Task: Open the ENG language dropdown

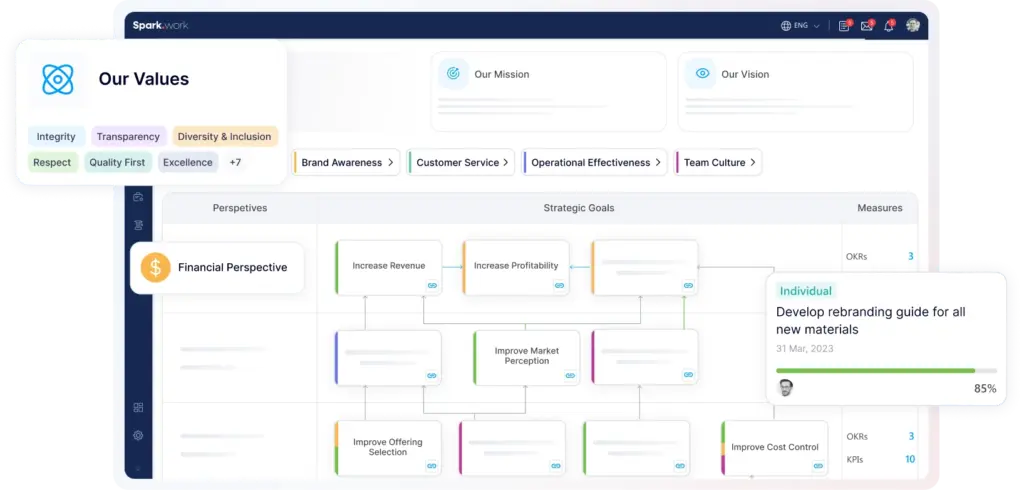Action: [x=800, y=26]
